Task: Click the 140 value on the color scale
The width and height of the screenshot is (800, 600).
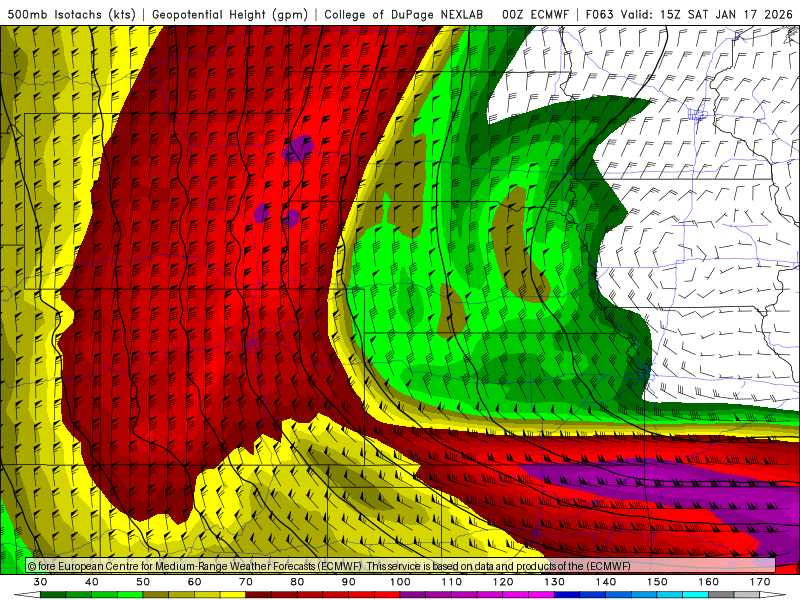Action: coord(606,582)
